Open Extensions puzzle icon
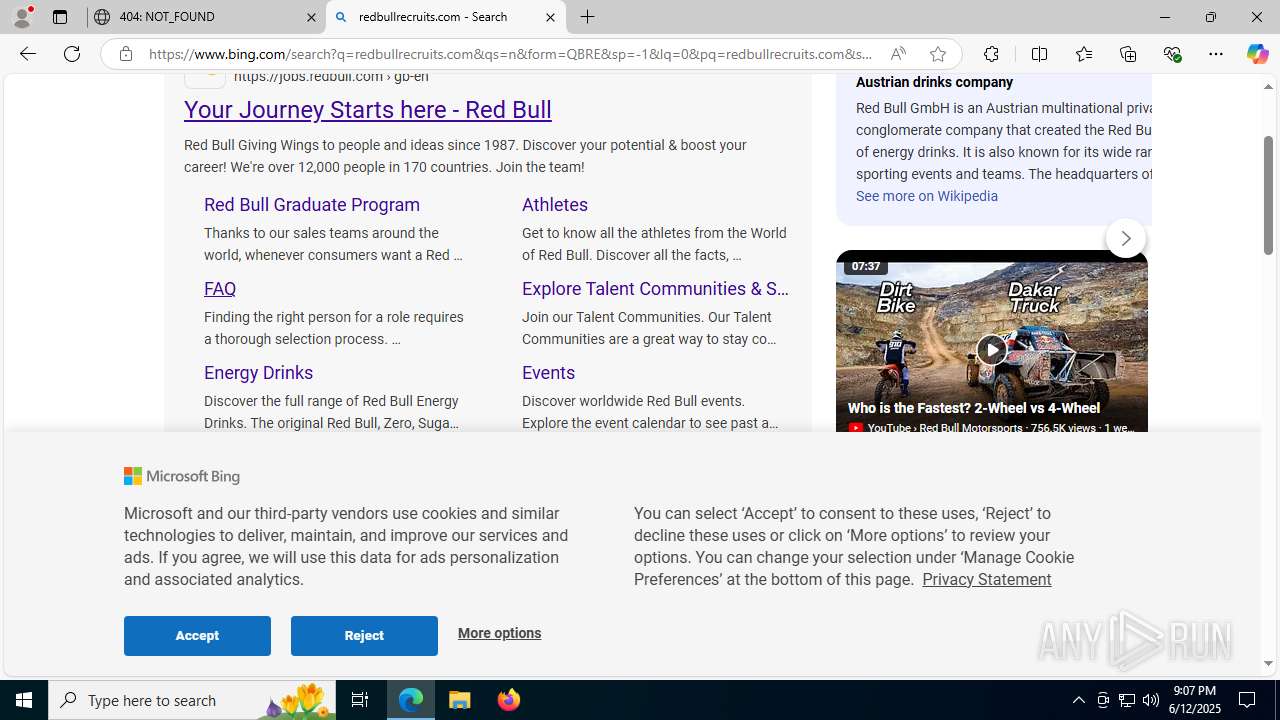The image size is (1280, 720). [991, 54]
